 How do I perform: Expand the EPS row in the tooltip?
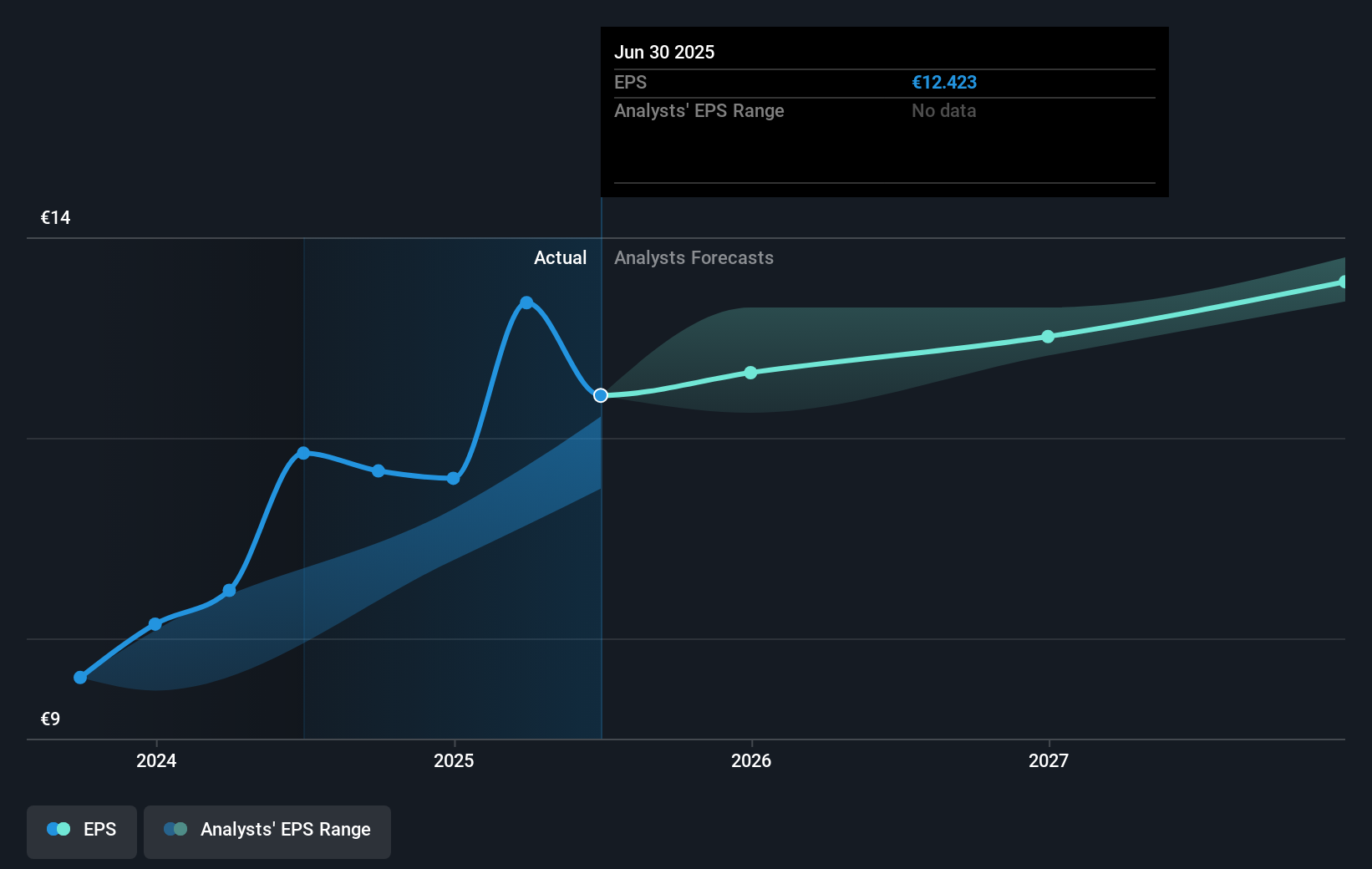click(632, 83)
